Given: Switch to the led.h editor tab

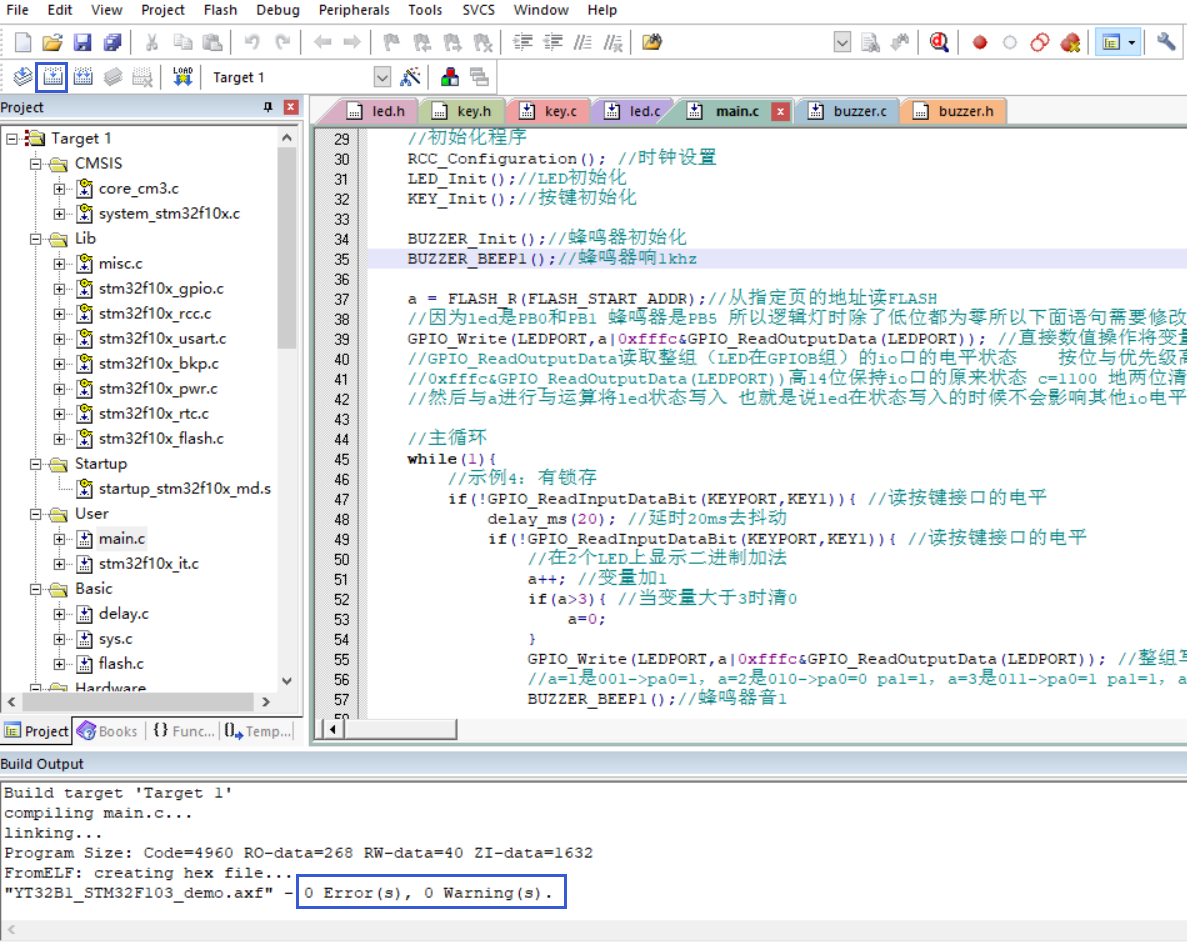Looking at the screenshot, I should click(376, 111).
